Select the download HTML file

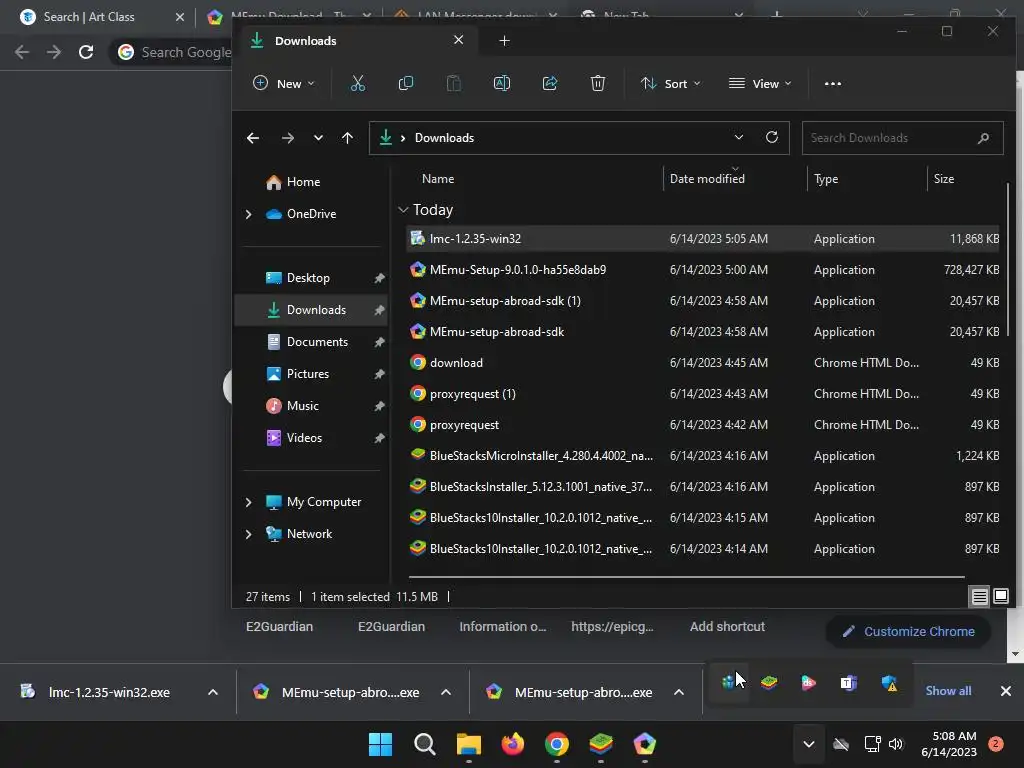click(703, 363)
